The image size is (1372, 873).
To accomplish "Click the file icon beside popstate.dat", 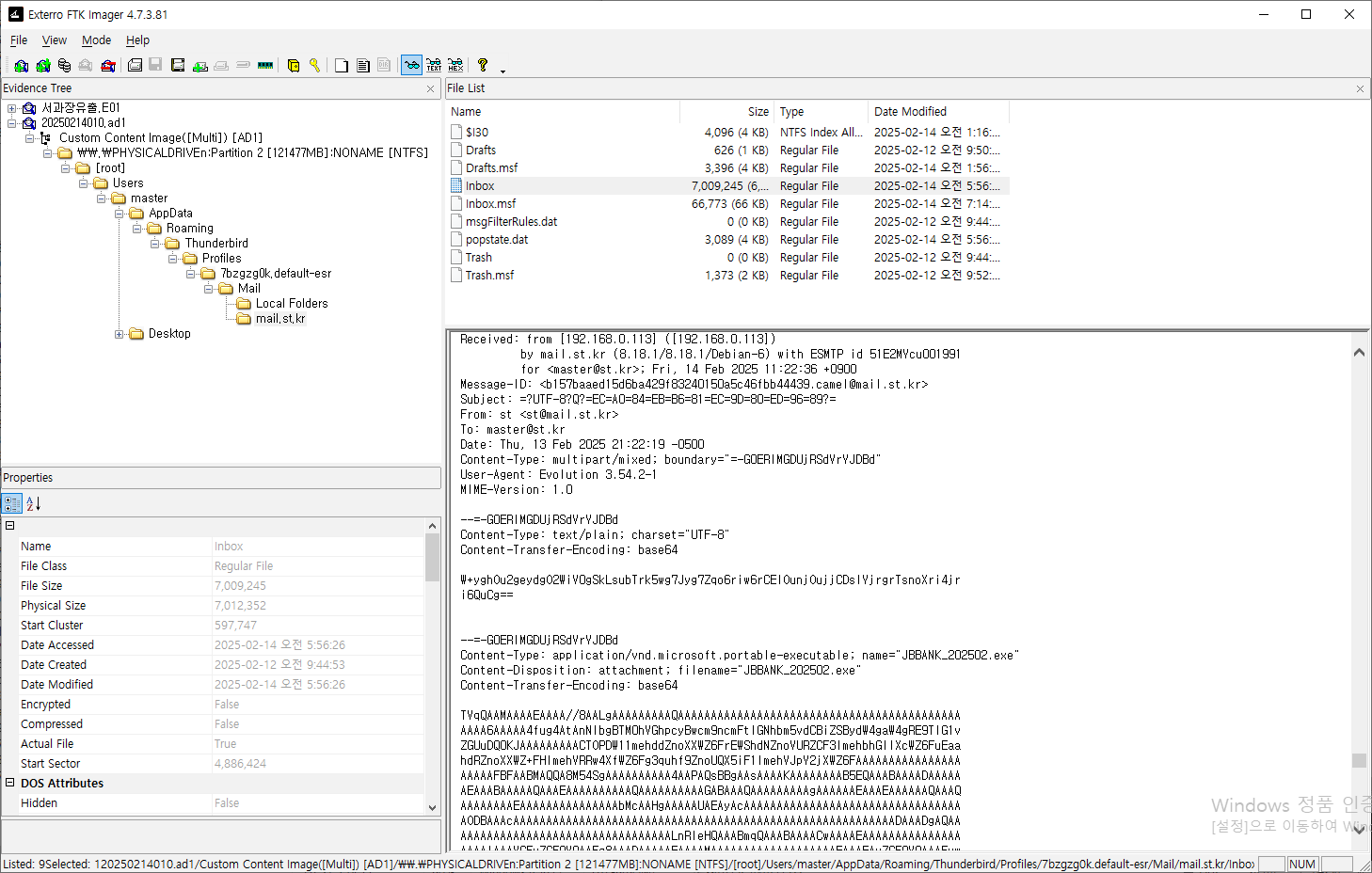I will tap(456, 239).
